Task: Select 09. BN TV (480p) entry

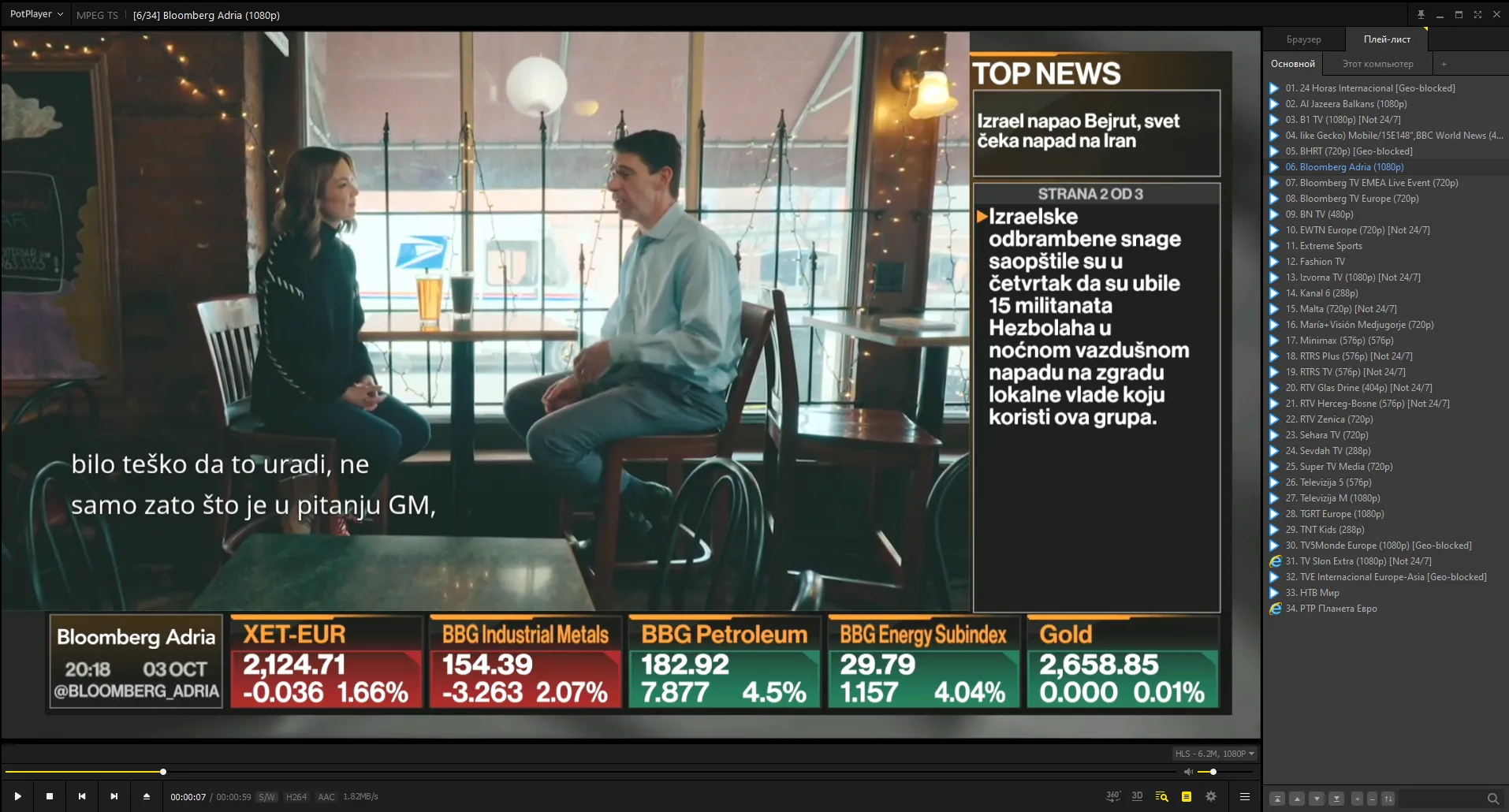Action: [1388, 214]
